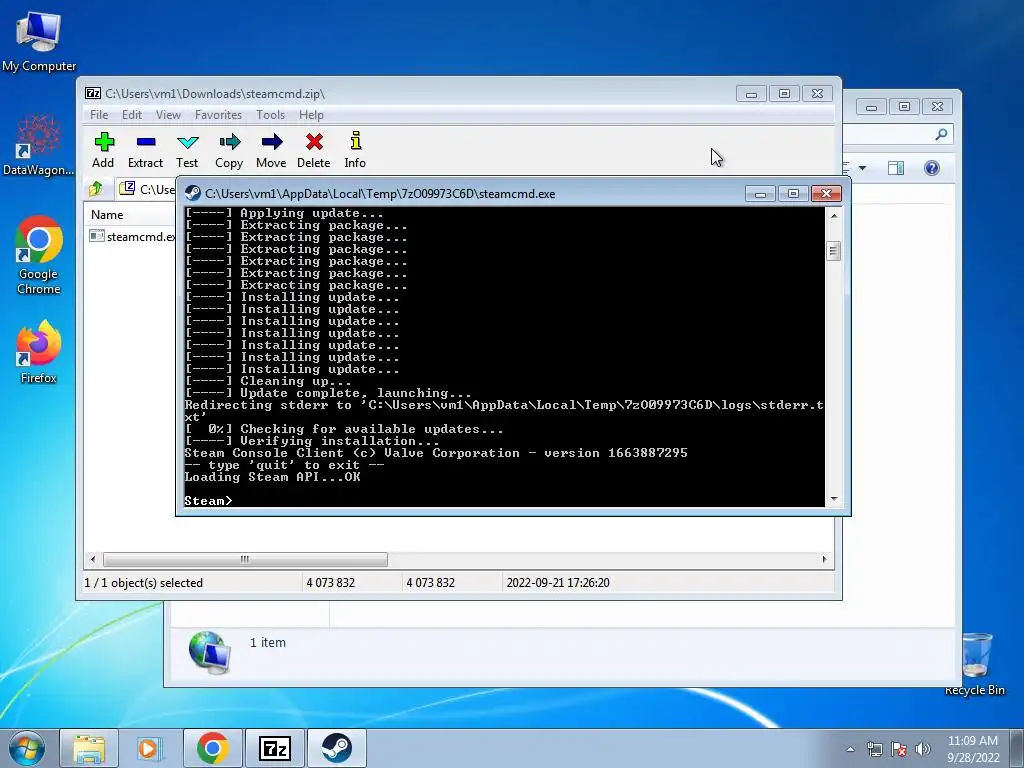Click 7-Zip horizontal scrollbar right arrow

click(824, 560)
